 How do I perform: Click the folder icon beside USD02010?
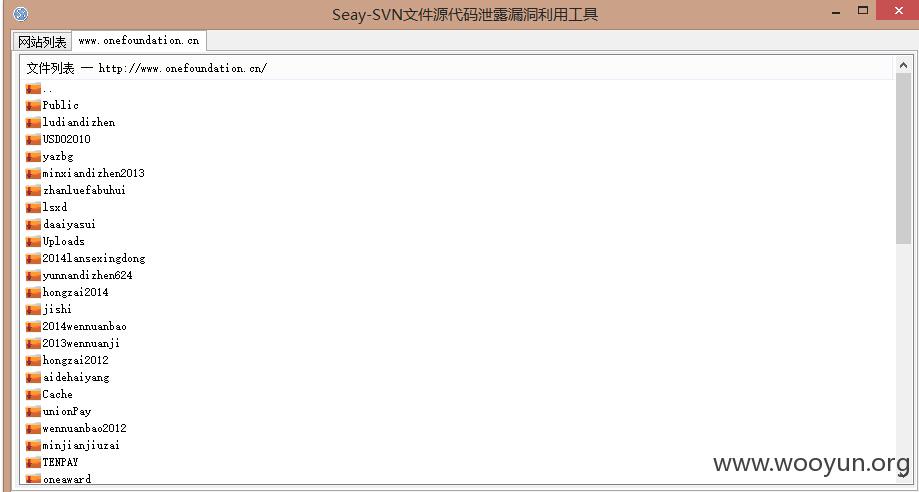[x=33, y=140]
